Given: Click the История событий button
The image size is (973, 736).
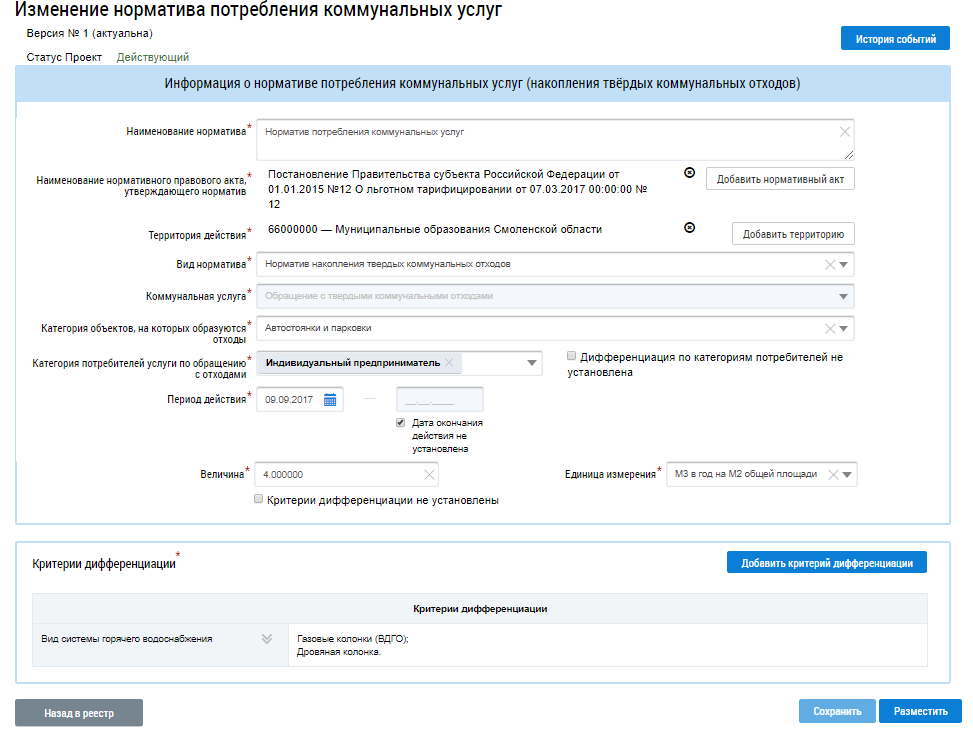Looking at the screenshot, I should pyautogui.click(x=895, y=40).
